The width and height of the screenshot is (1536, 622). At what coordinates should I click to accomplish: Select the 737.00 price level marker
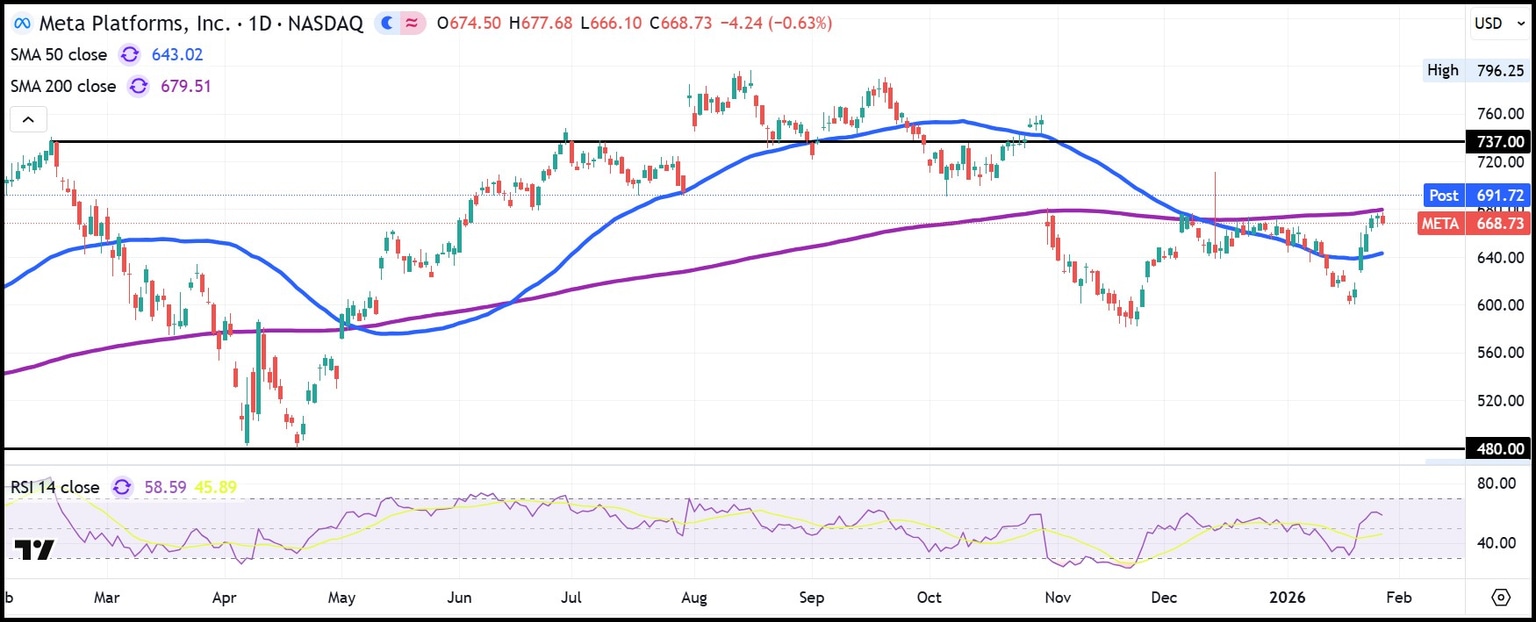pyautogui.click(x=1498, y=141)
